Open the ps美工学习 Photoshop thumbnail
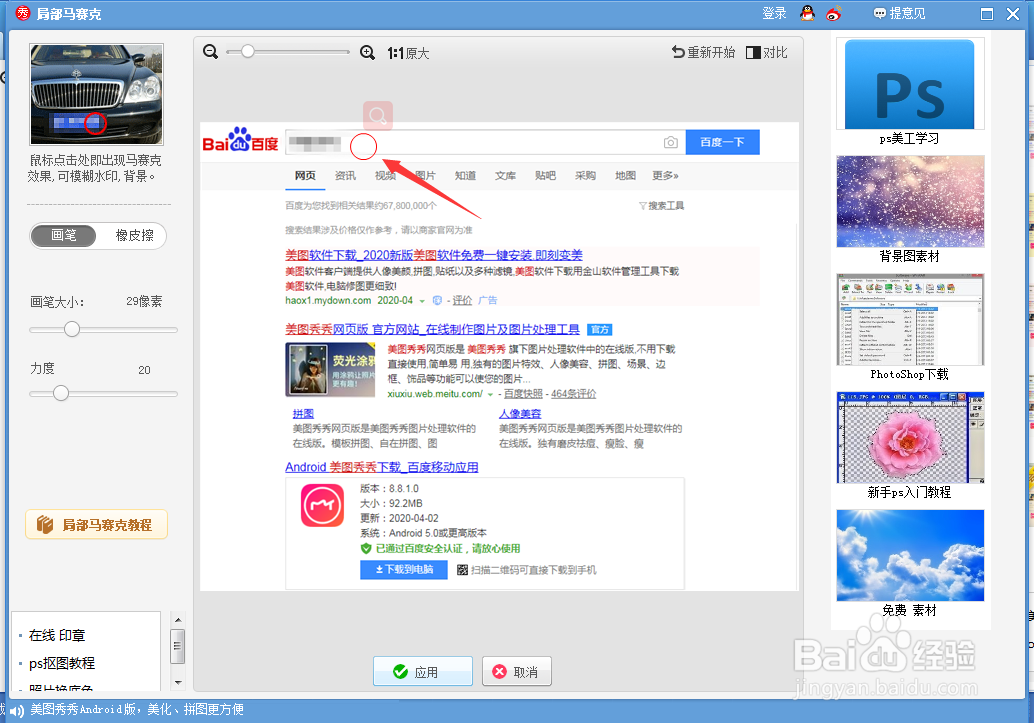1034x723 pixels. point(909,84)
